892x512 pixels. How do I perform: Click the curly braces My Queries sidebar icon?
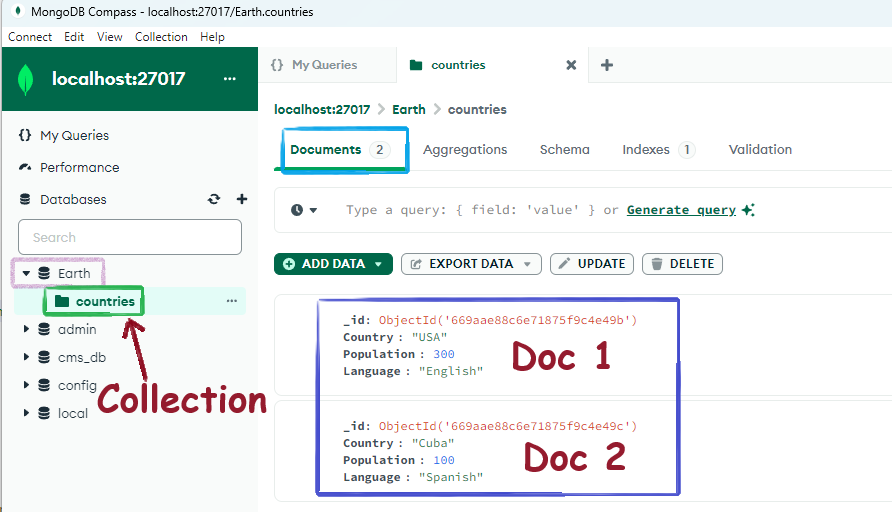tap(24, 135)
